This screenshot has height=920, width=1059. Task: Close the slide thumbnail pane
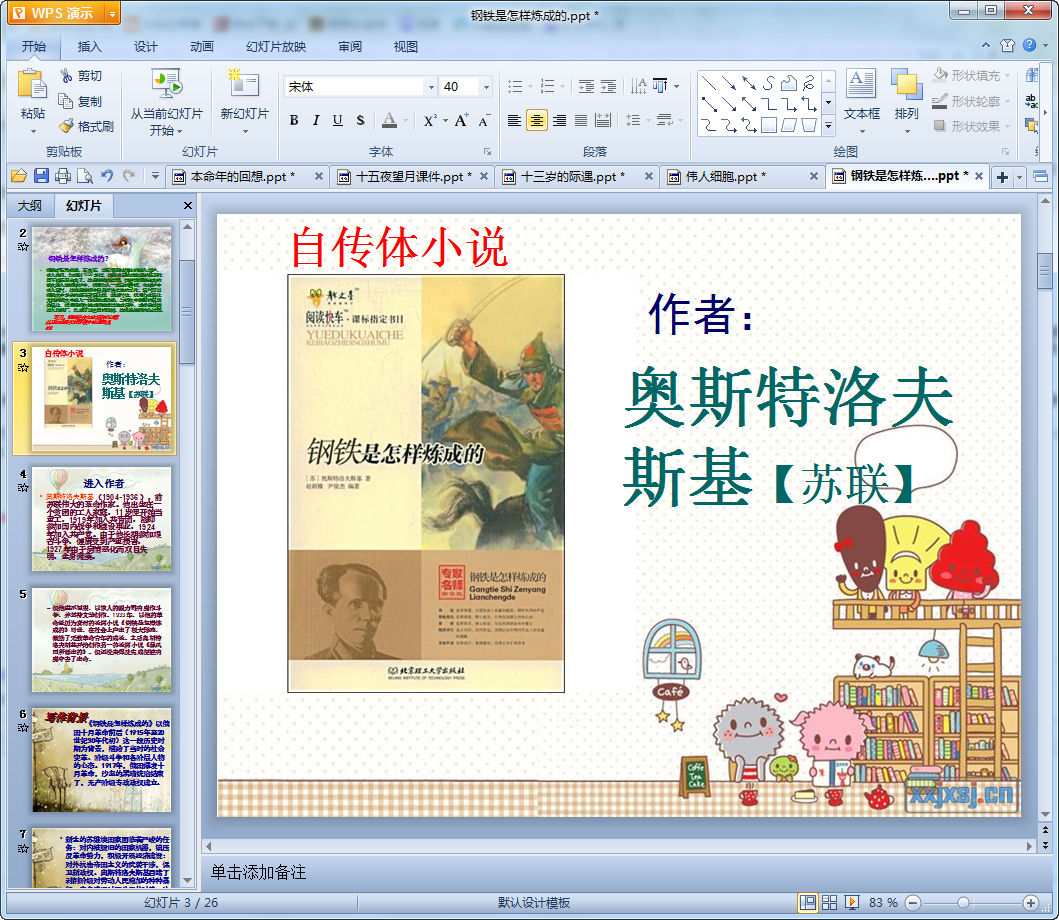coord(188,205)
